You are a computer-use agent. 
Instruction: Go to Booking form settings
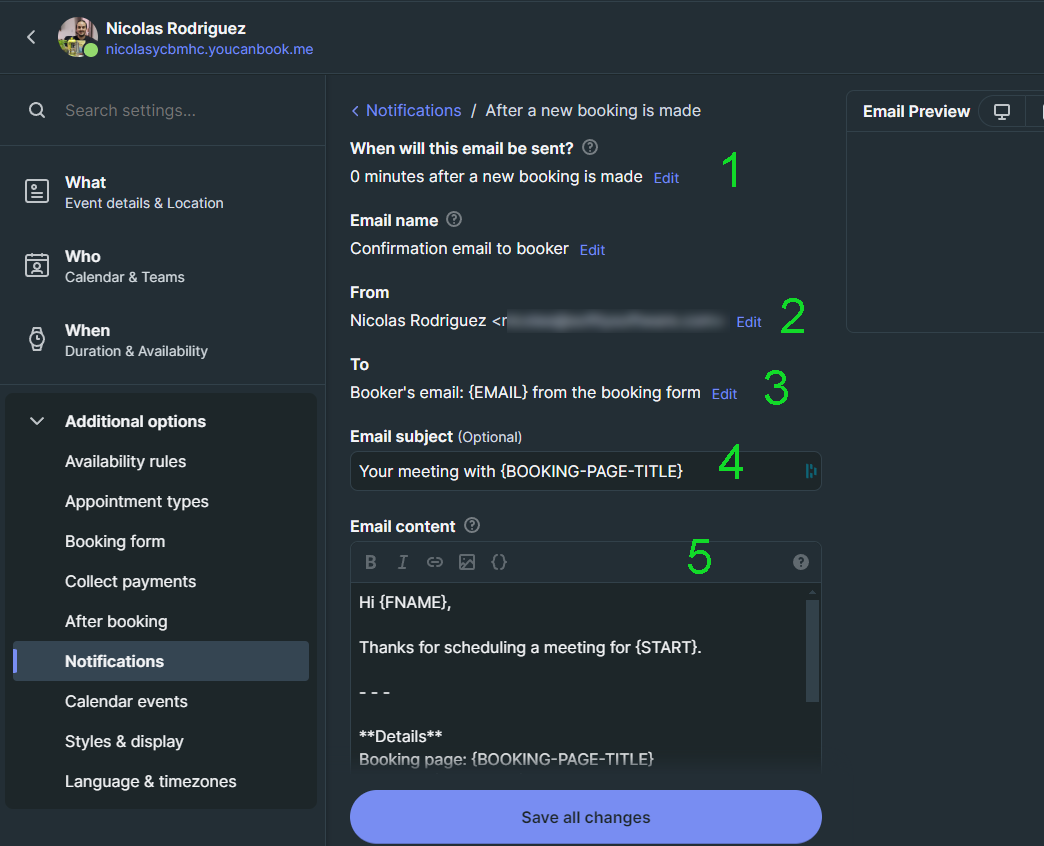[115, 542]
